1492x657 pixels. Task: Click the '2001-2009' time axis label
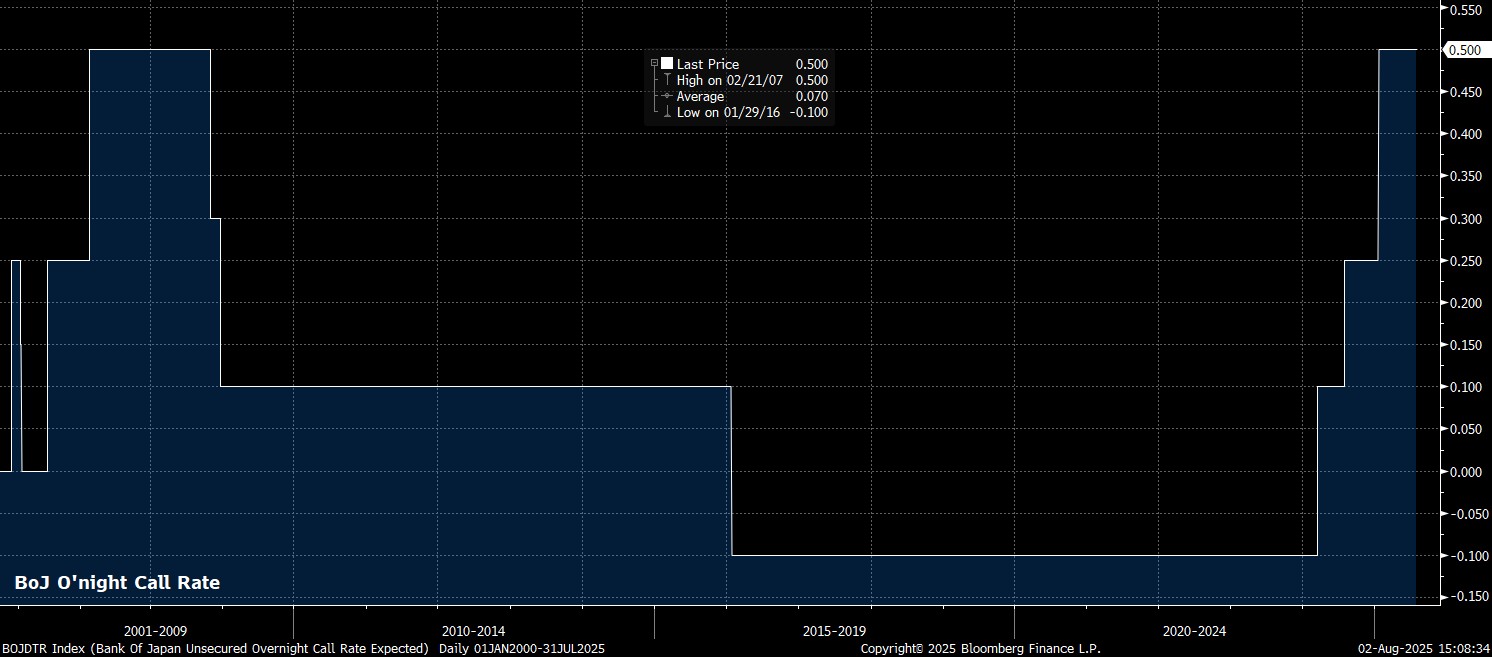pos(155,632)
